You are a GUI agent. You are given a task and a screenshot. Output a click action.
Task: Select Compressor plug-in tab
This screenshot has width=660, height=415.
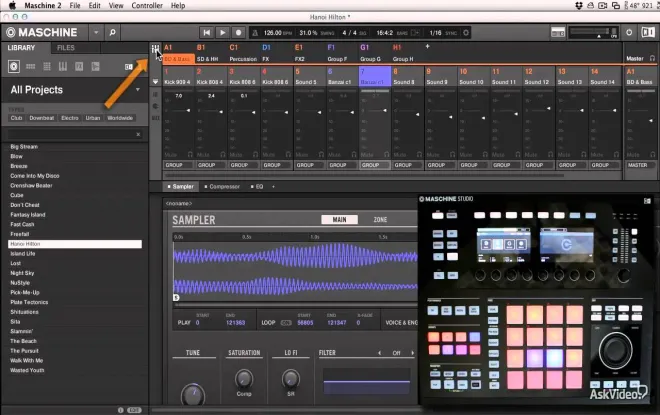[x=222, y=186]
